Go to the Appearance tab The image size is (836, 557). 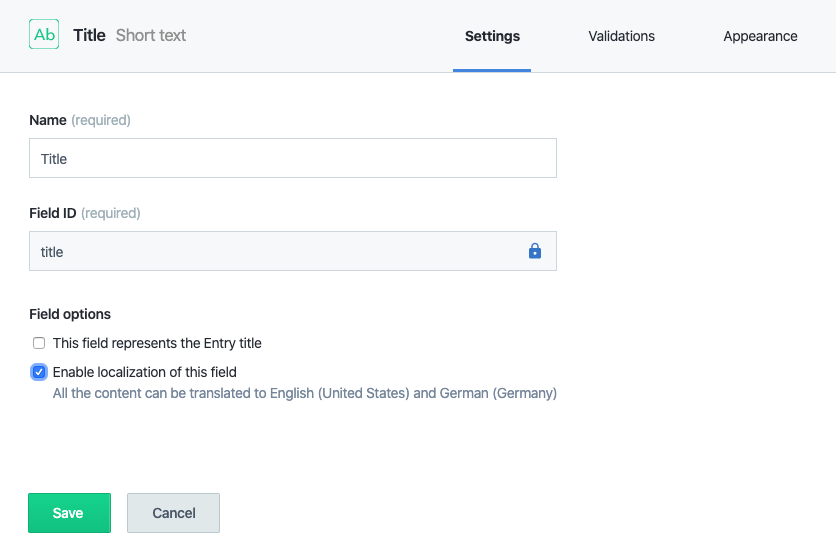tap(760, 36)
